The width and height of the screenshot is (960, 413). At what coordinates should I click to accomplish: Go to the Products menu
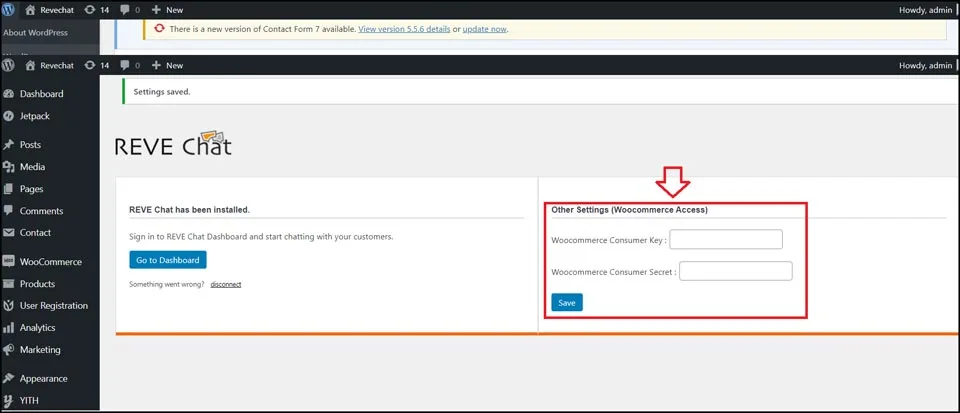(x=37, y=284)
